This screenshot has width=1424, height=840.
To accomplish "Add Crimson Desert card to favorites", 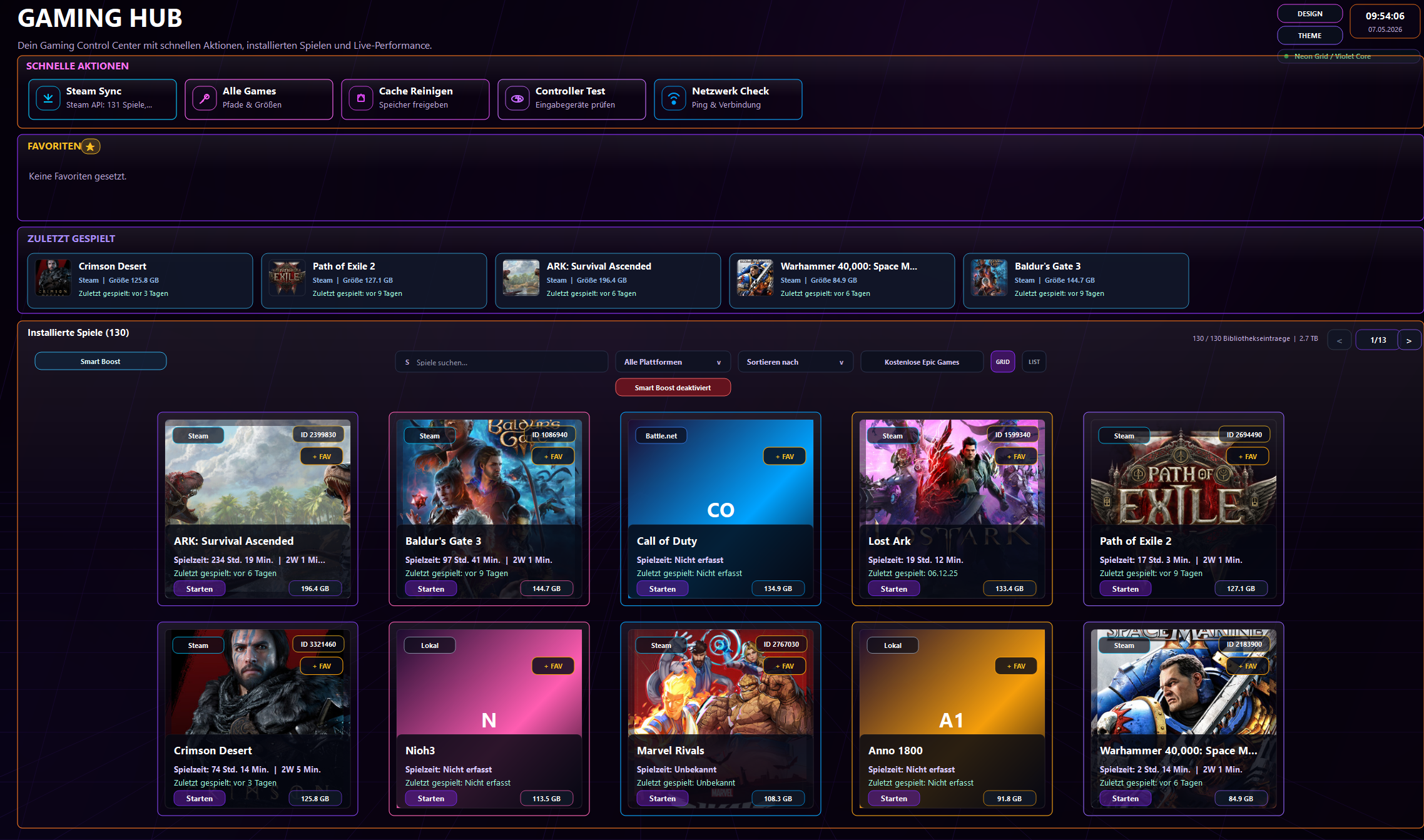I will (322, 666).
